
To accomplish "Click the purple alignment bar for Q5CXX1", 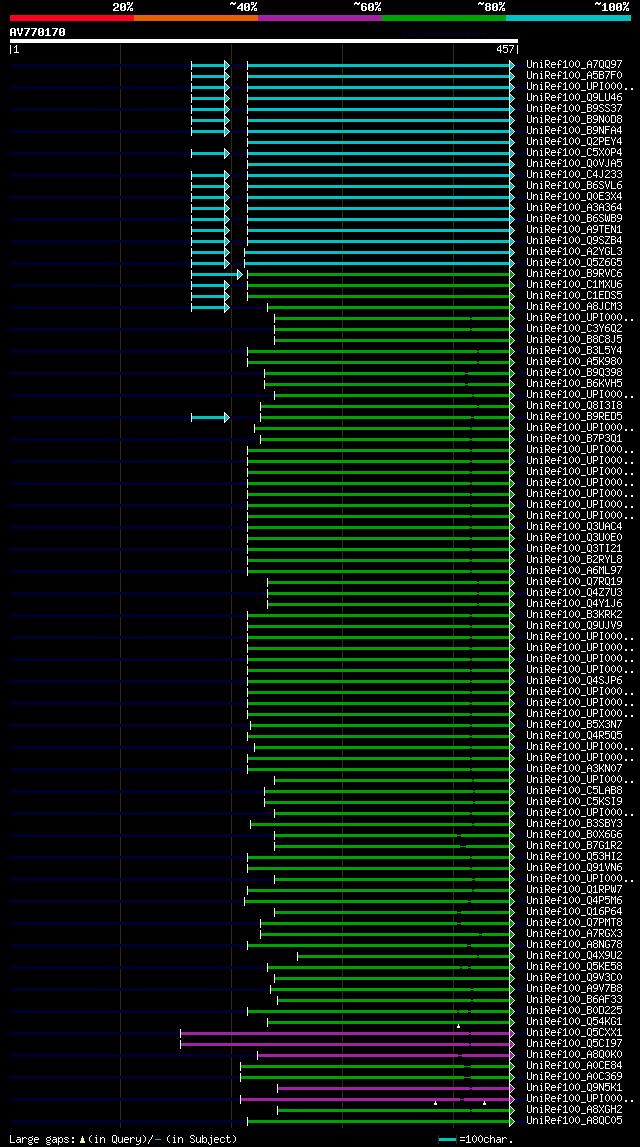I will [x=345, y=1034].
